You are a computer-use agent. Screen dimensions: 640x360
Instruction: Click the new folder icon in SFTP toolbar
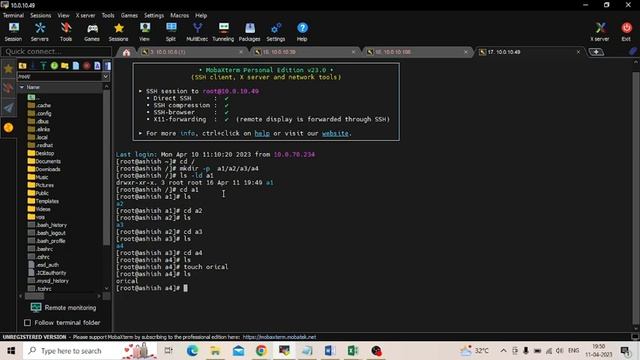(65, 66)
